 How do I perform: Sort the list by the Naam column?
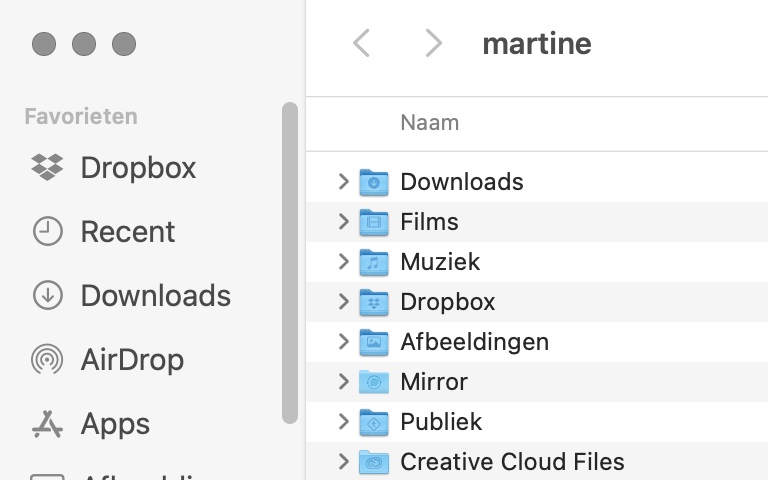(x=430, y=123)
